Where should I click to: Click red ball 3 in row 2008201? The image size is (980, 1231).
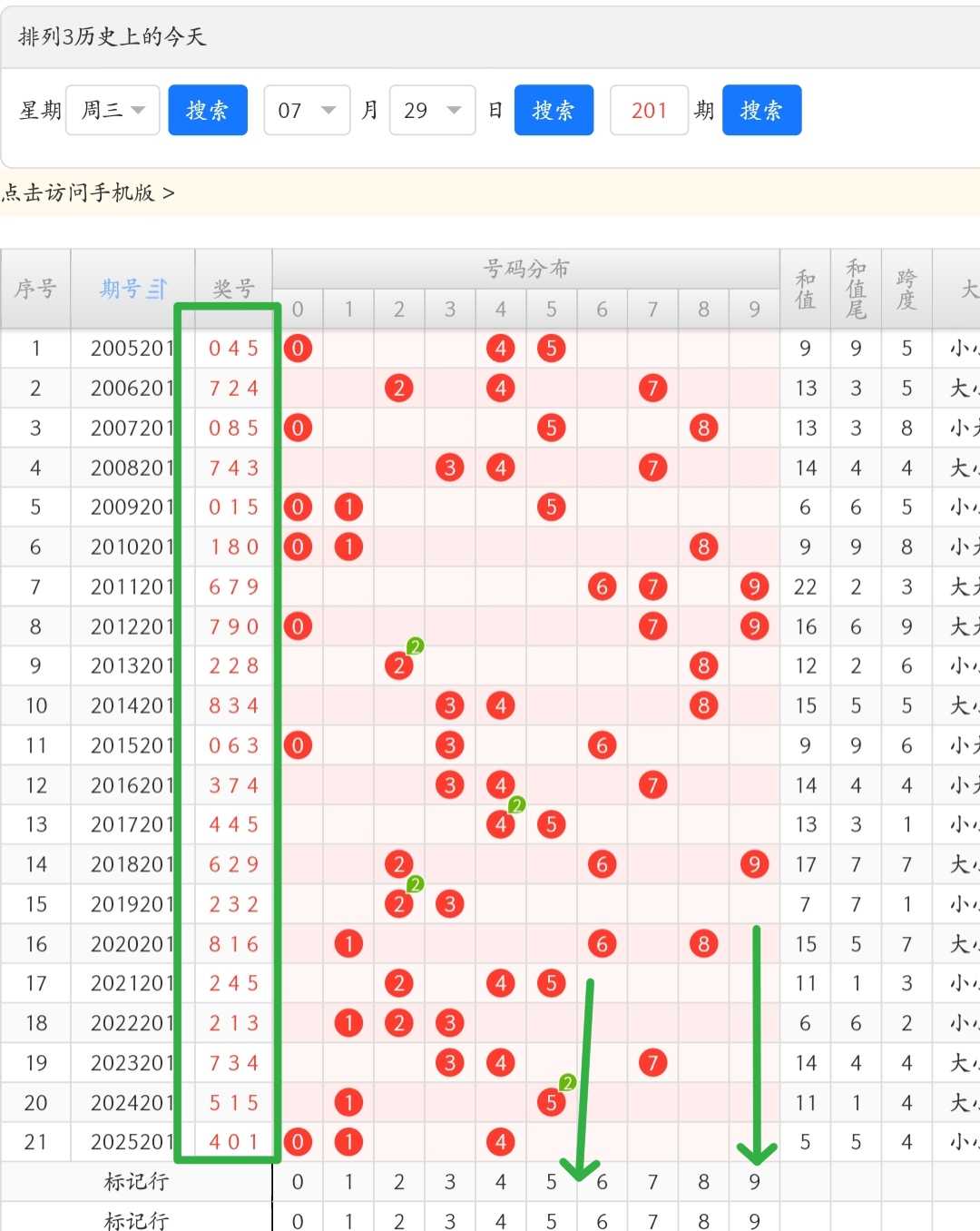[449, 468]
